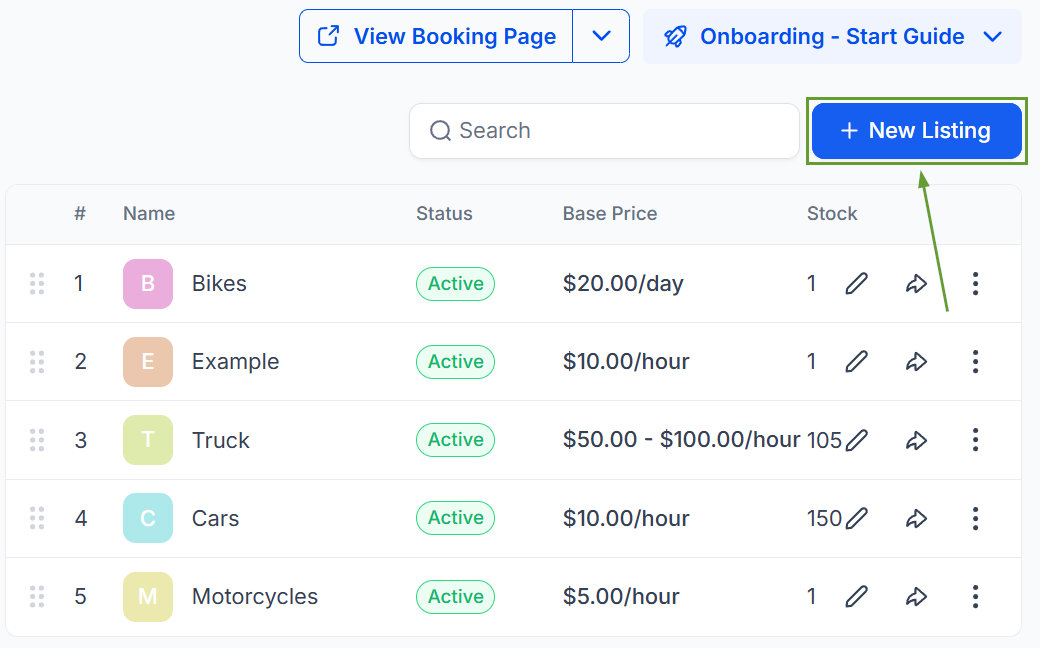Image resolution: width=1040 pixels, height=648 pixels.
Task: Open the View Booking Page link
Action: 436,37
